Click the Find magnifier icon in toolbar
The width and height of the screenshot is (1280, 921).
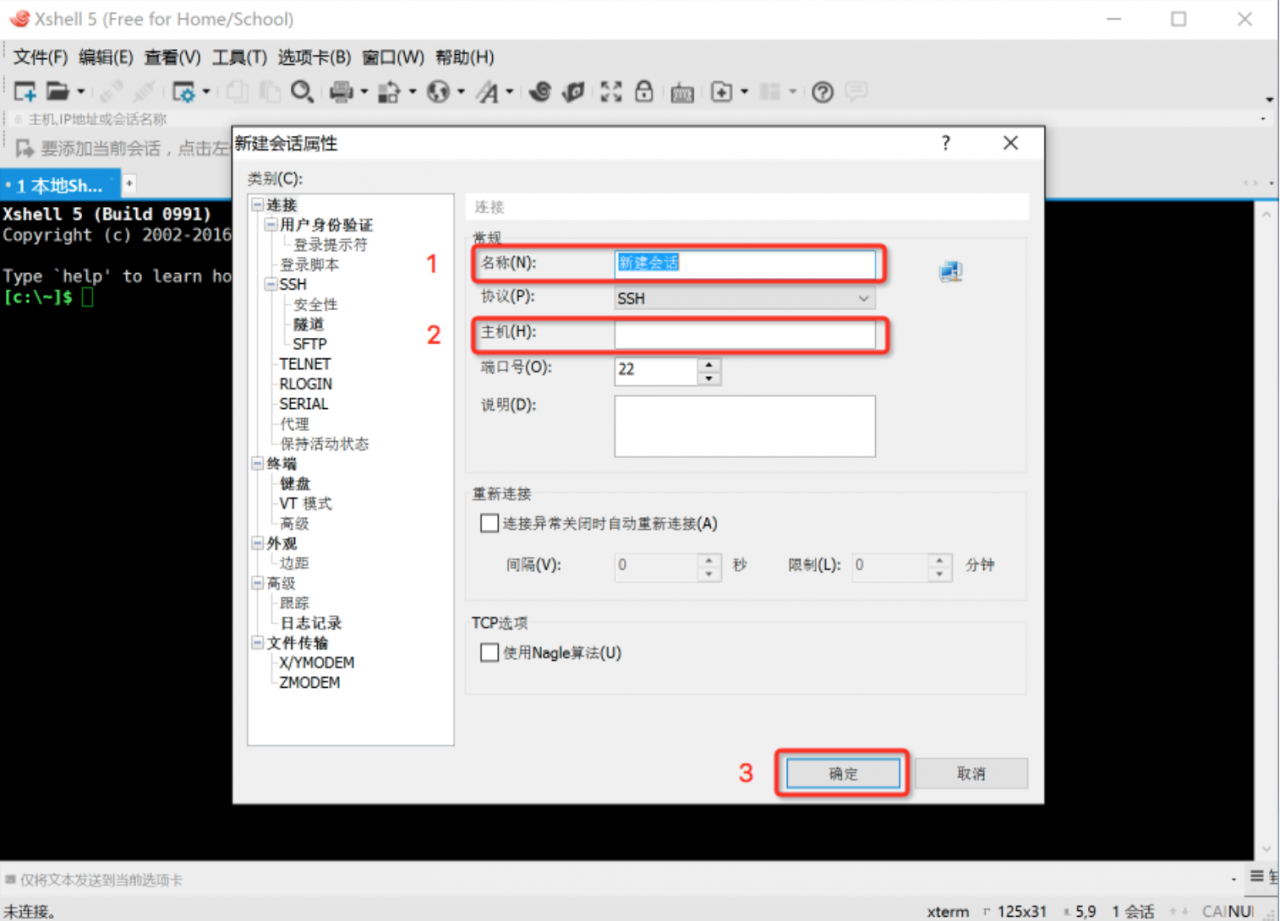[302, 92]
